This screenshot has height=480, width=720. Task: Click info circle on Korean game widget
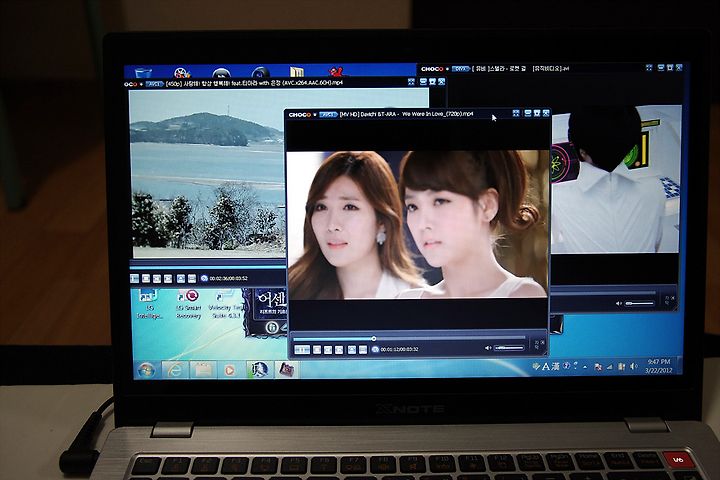click(x=272, y=328)
